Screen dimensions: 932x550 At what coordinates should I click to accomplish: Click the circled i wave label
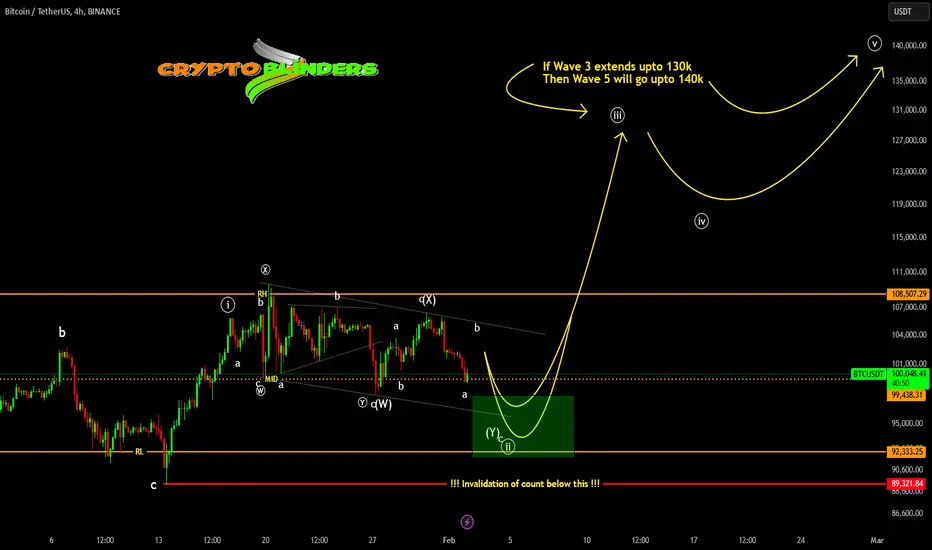pos(228,305)
